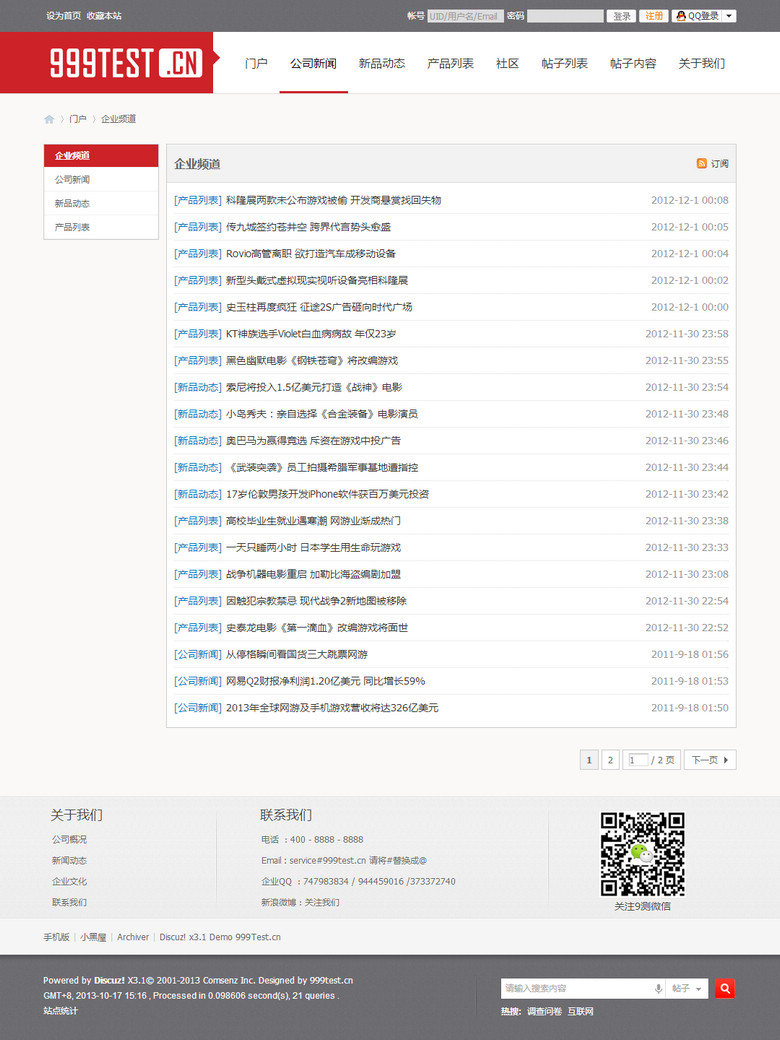Focus the footer search input 请输入搜索内容

[576, 988]
